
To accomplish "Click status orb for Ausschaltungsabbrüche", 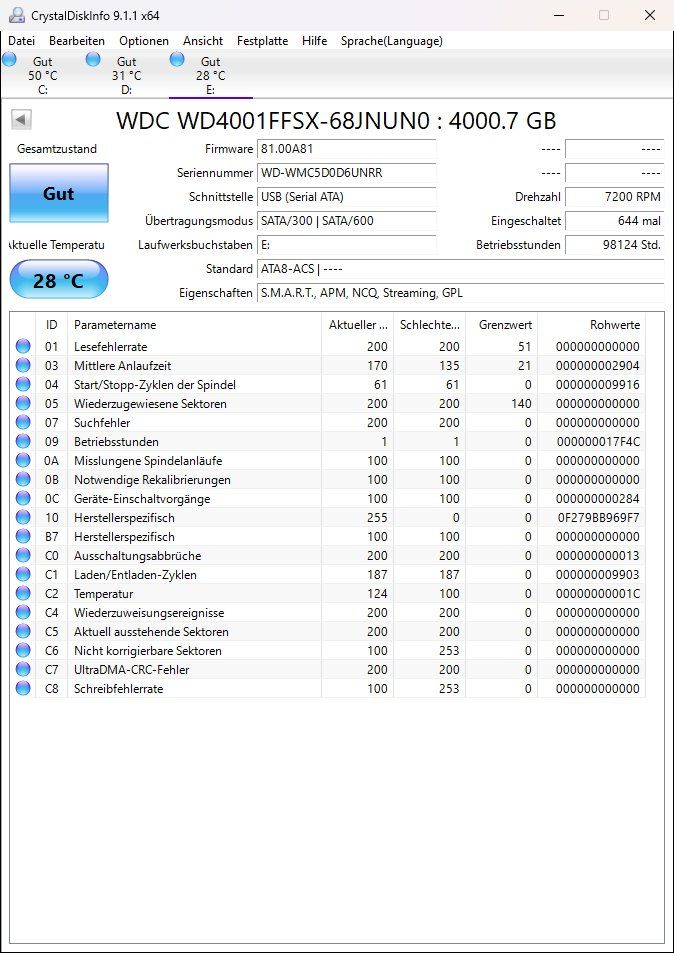I will [22, 556].
